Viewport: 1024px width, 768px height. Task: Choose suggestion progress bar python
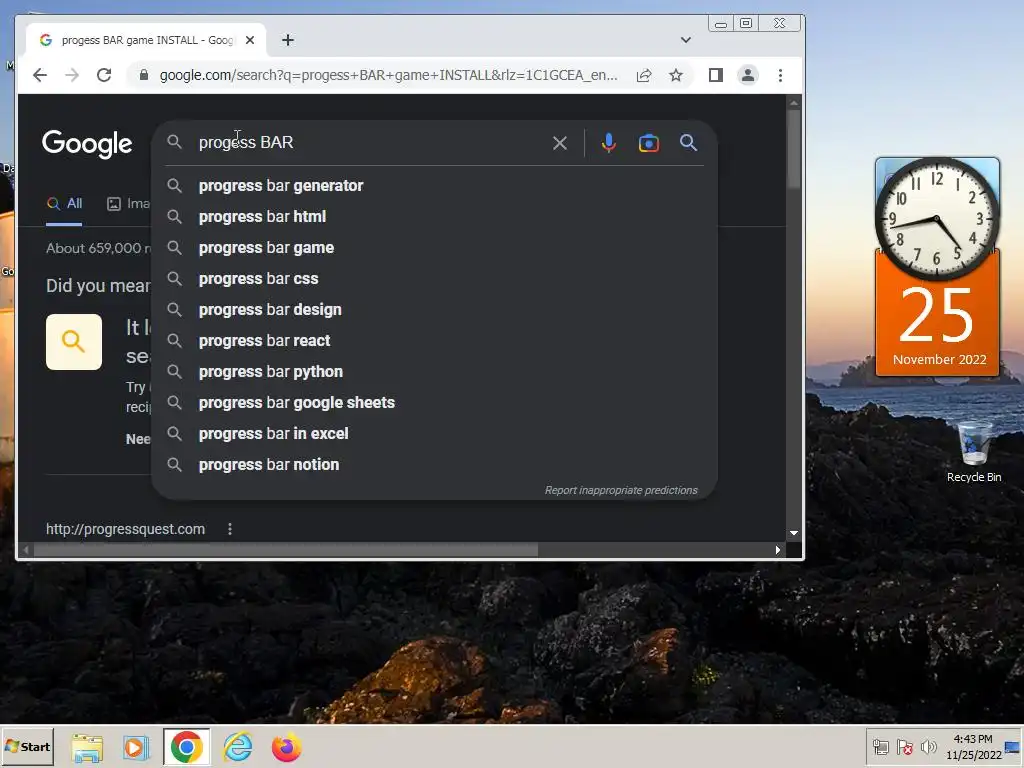(x=434, y=372)
